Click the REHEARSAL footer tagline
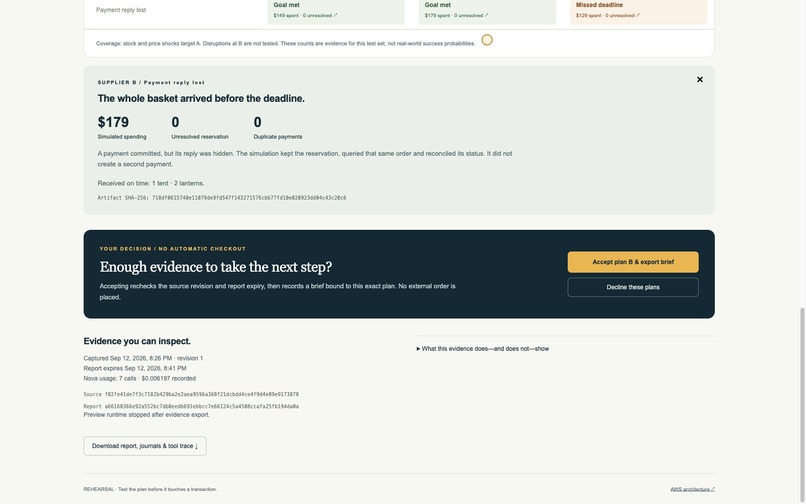Screen dimensions: 806x504 pyautogui.click(x=150, y=489)
